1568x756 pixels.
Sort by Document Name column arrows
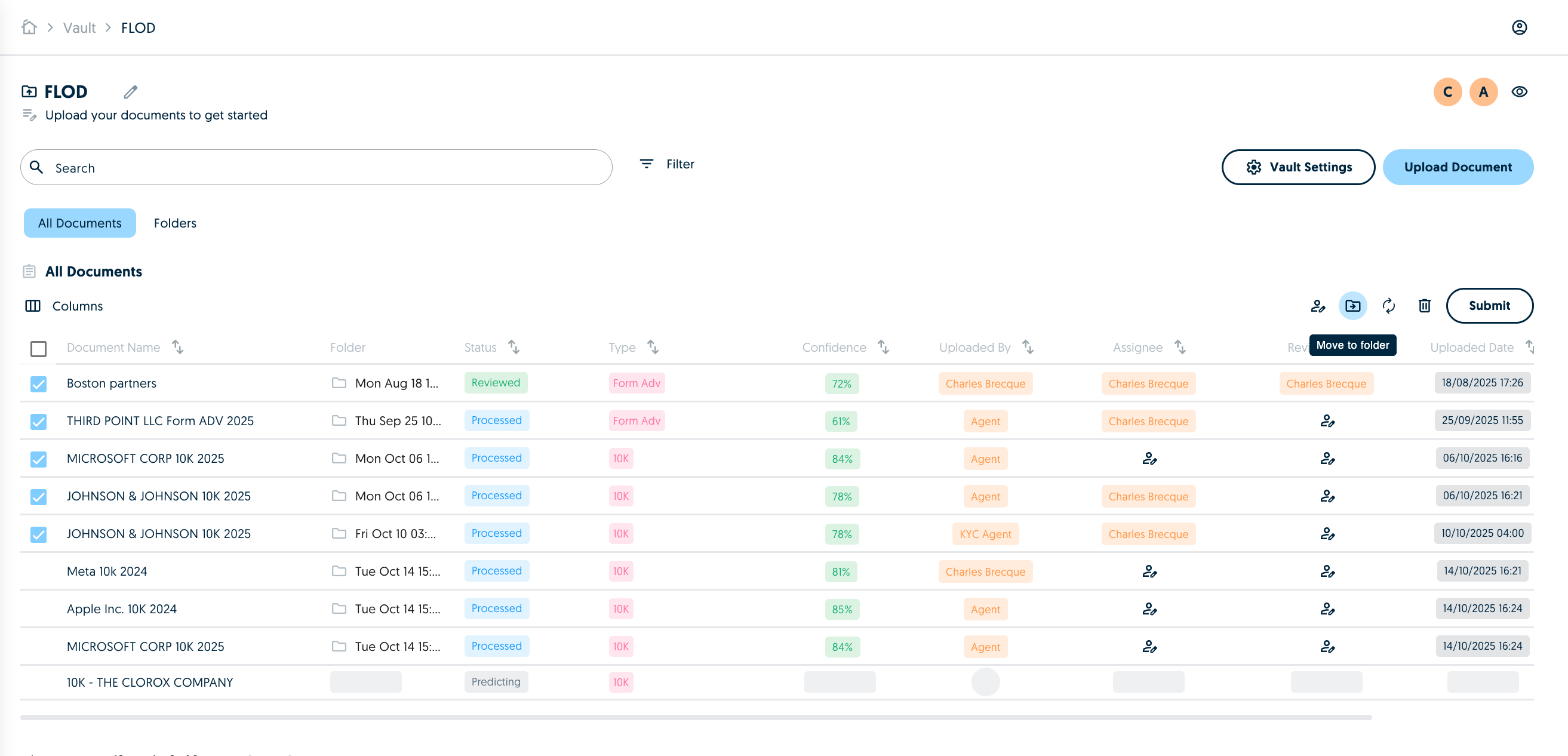177,347
